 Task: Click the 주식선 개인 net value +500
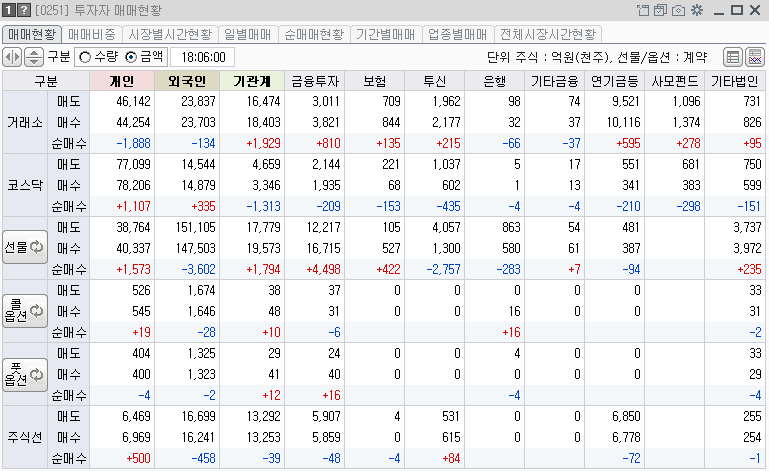[138, 458]
